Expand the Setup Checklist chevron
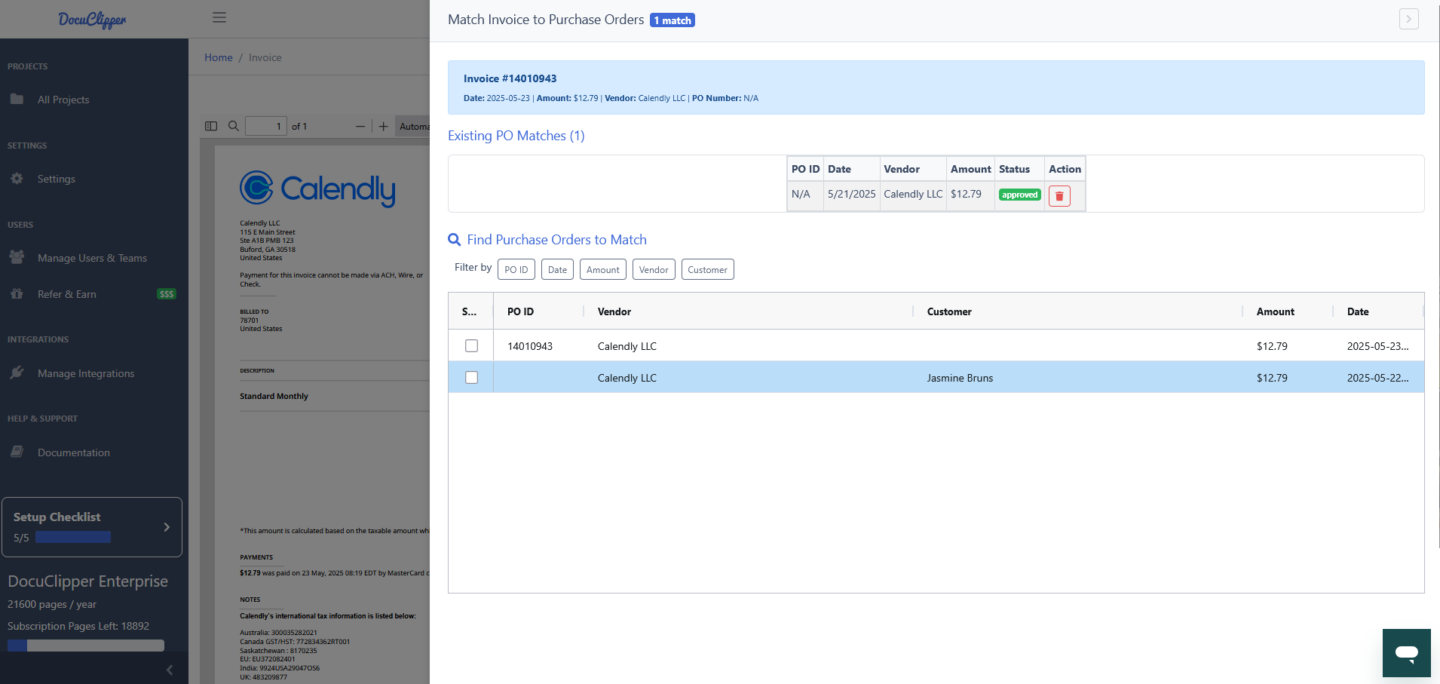1440x684 pixels. coord(166,527)
